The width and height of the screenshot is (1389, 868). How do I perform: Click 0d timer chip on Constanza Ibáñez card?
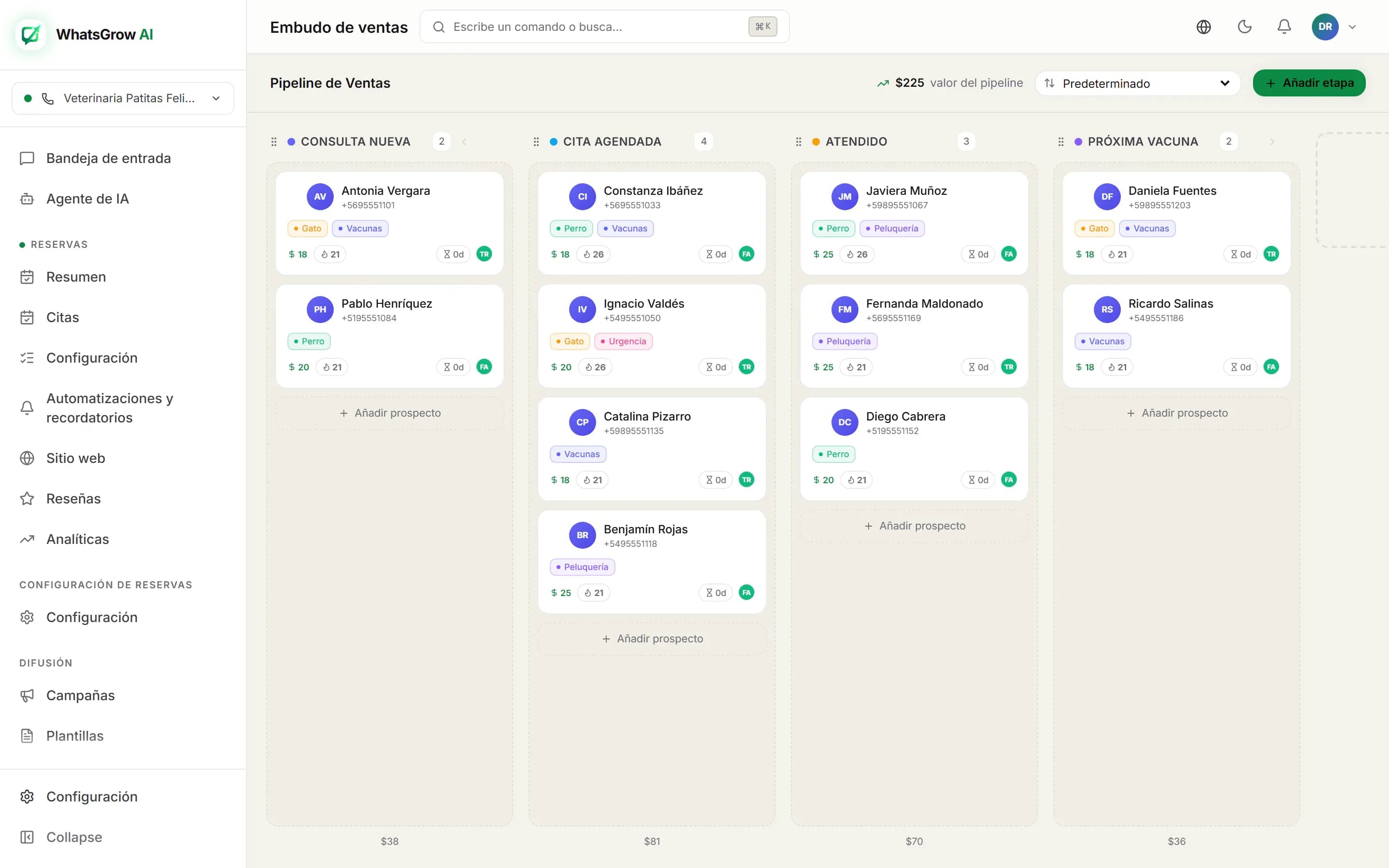(716, 254)
